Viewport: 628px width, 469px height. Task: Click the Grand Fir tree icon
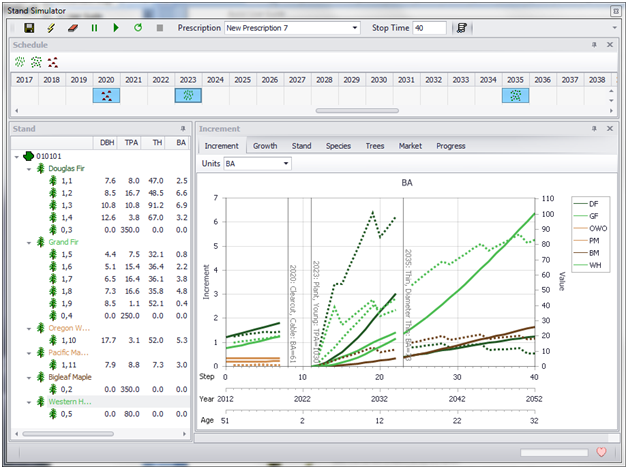tap(40, 242)
